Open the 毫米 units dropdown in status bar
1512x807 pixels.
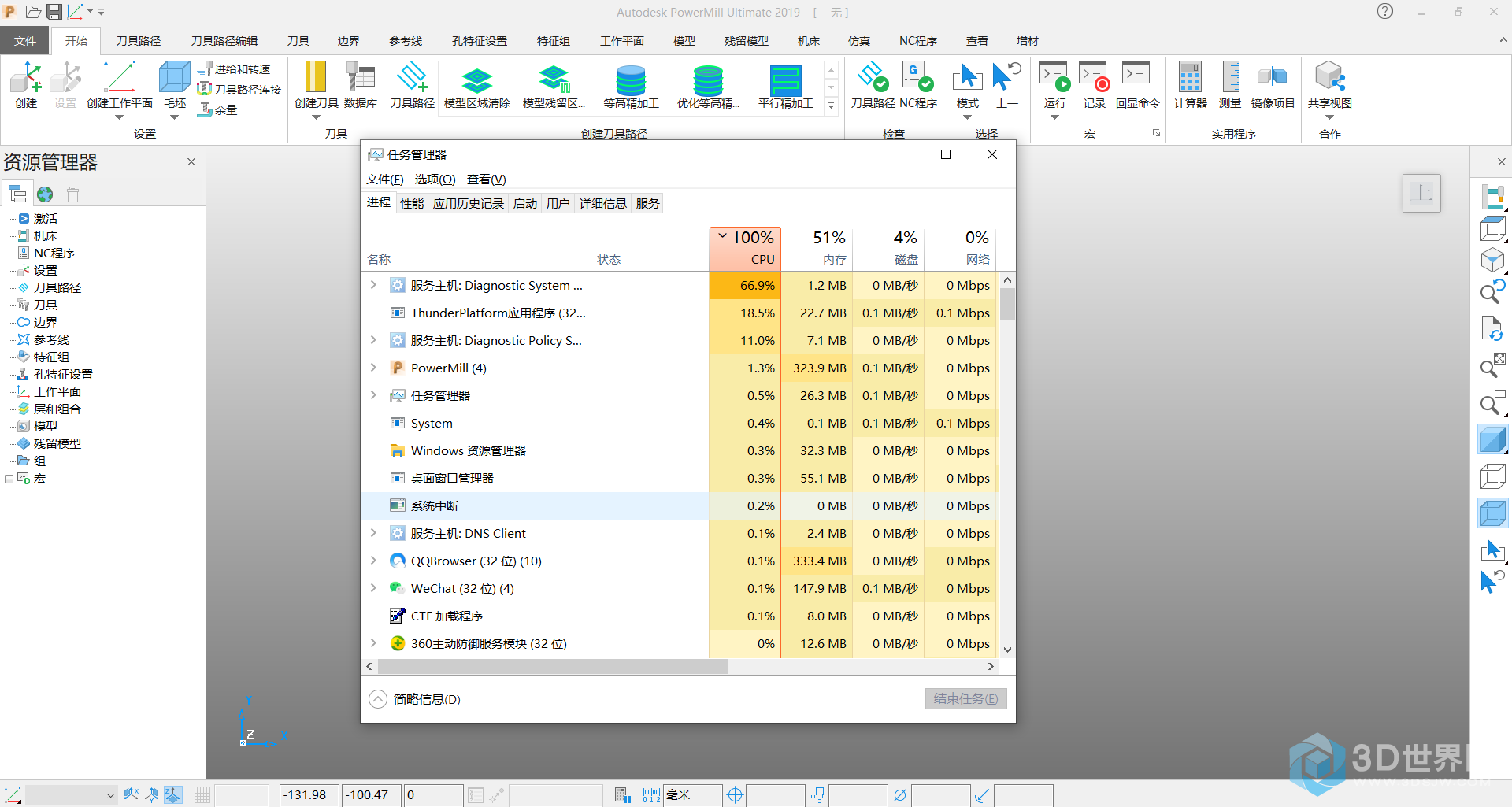[693, 795]
